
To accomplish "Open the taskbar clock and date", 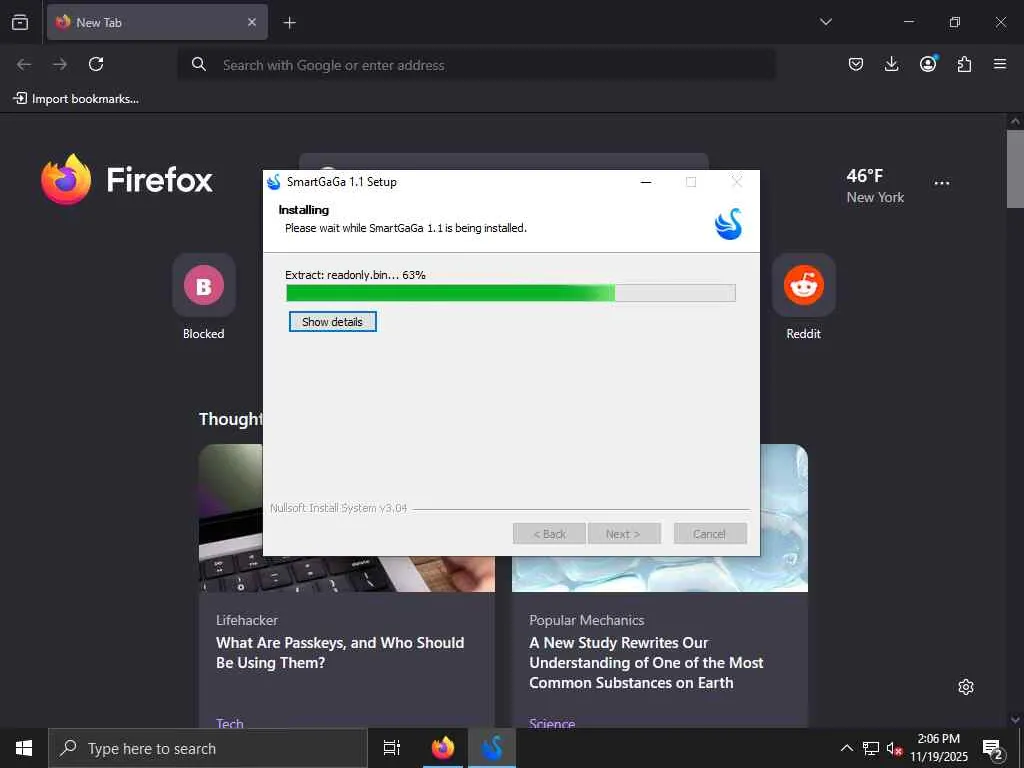I will coord(939,748).
